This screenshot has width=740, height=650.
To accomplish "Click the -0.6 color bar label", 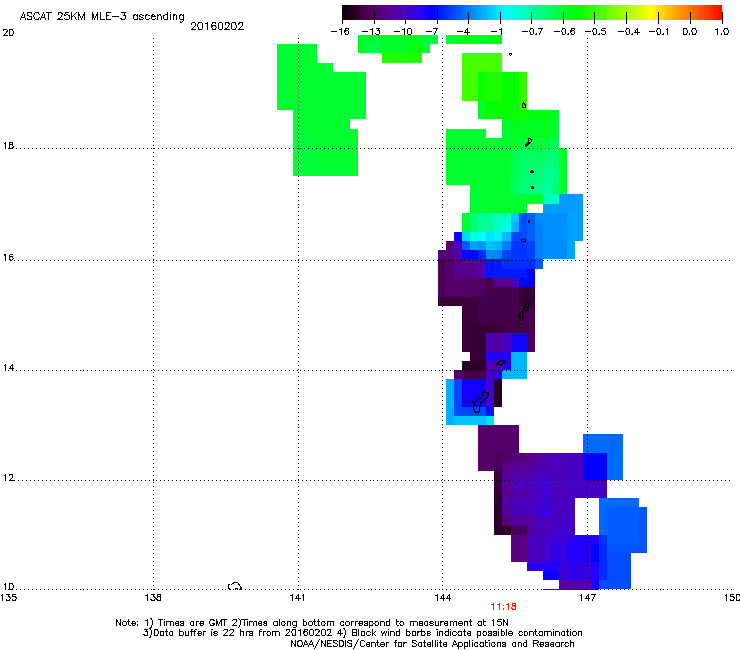I will [564, 32].
